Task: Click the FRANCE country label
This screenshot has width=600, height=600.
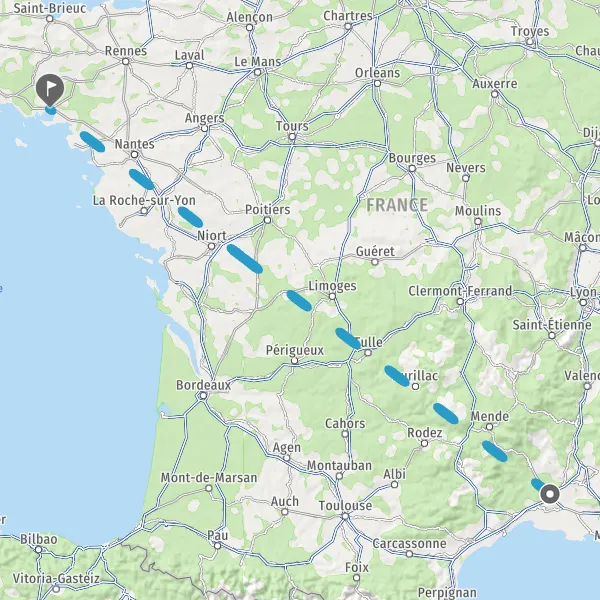Action: click(397, 205)
